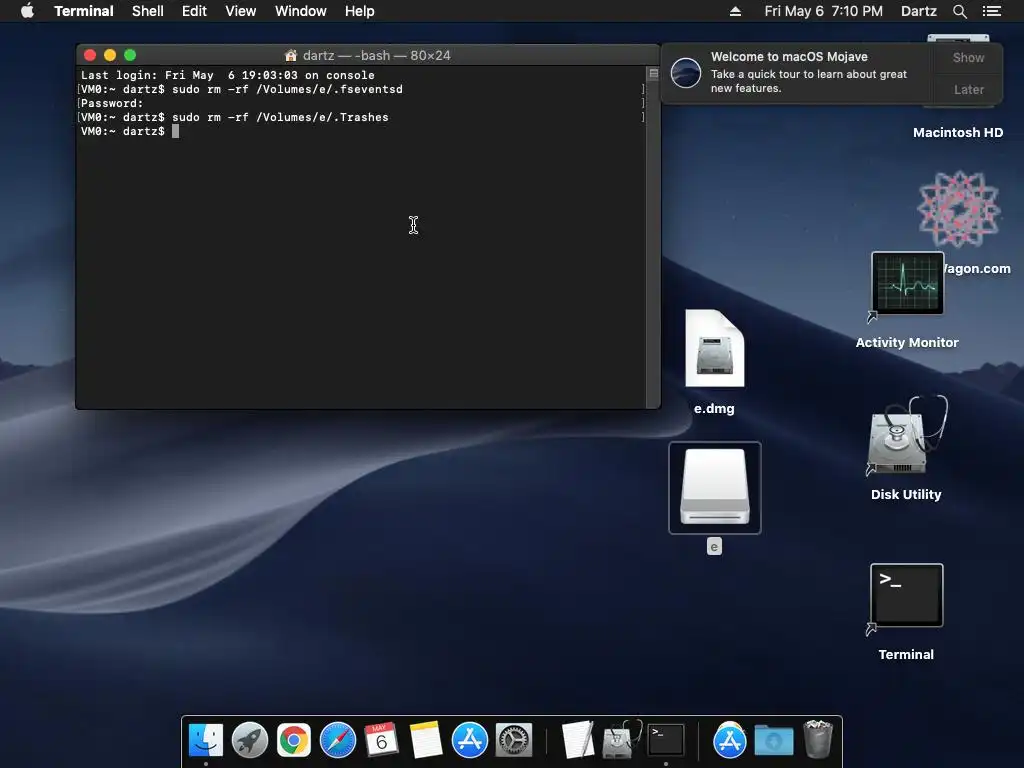Open the Terminal application menu
Viewport: 1024px width, 768px height.
point(84,11)
